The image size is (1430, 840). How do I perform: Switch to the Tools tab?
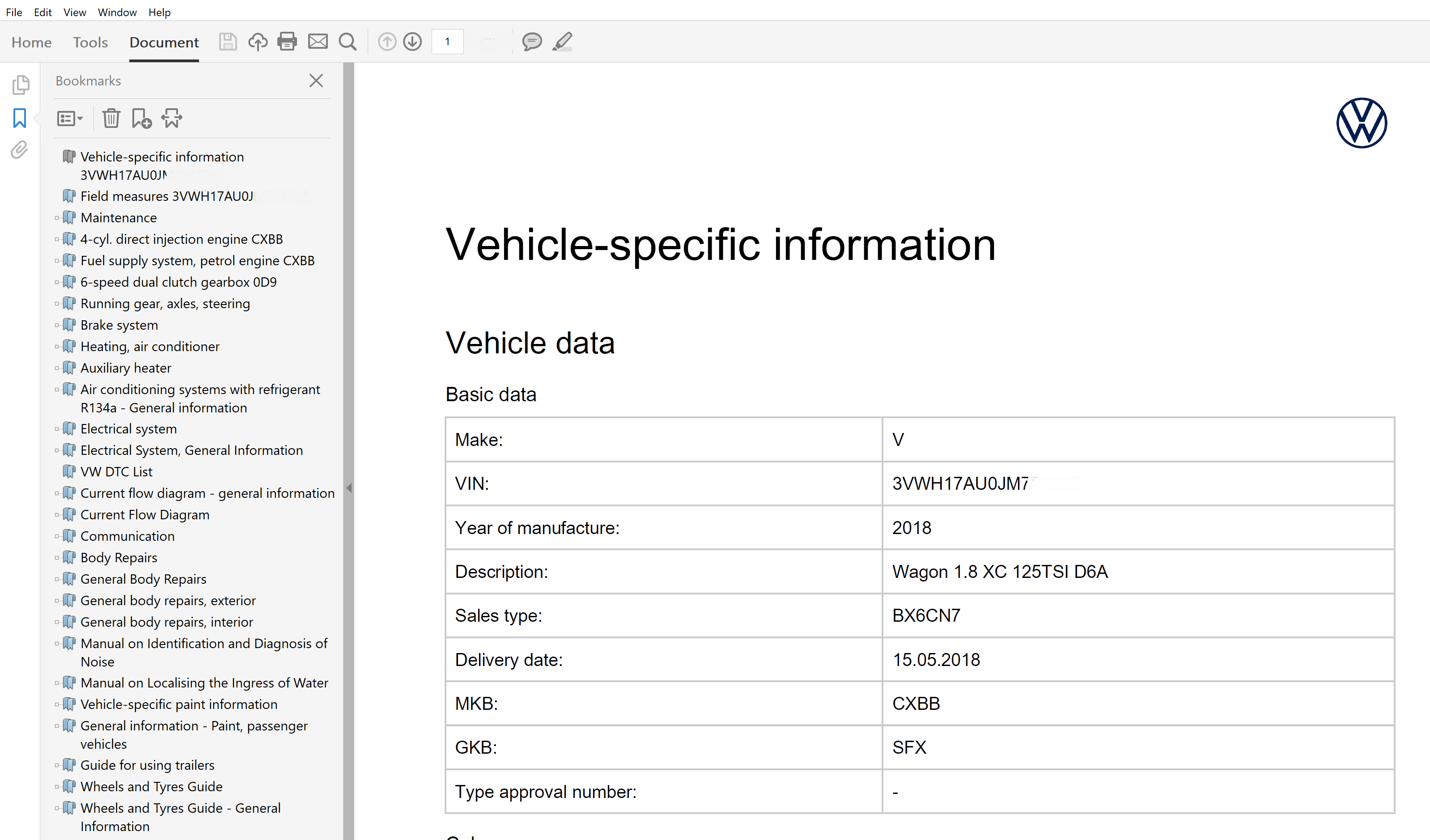pyautogui.click(x=90, y=42)
